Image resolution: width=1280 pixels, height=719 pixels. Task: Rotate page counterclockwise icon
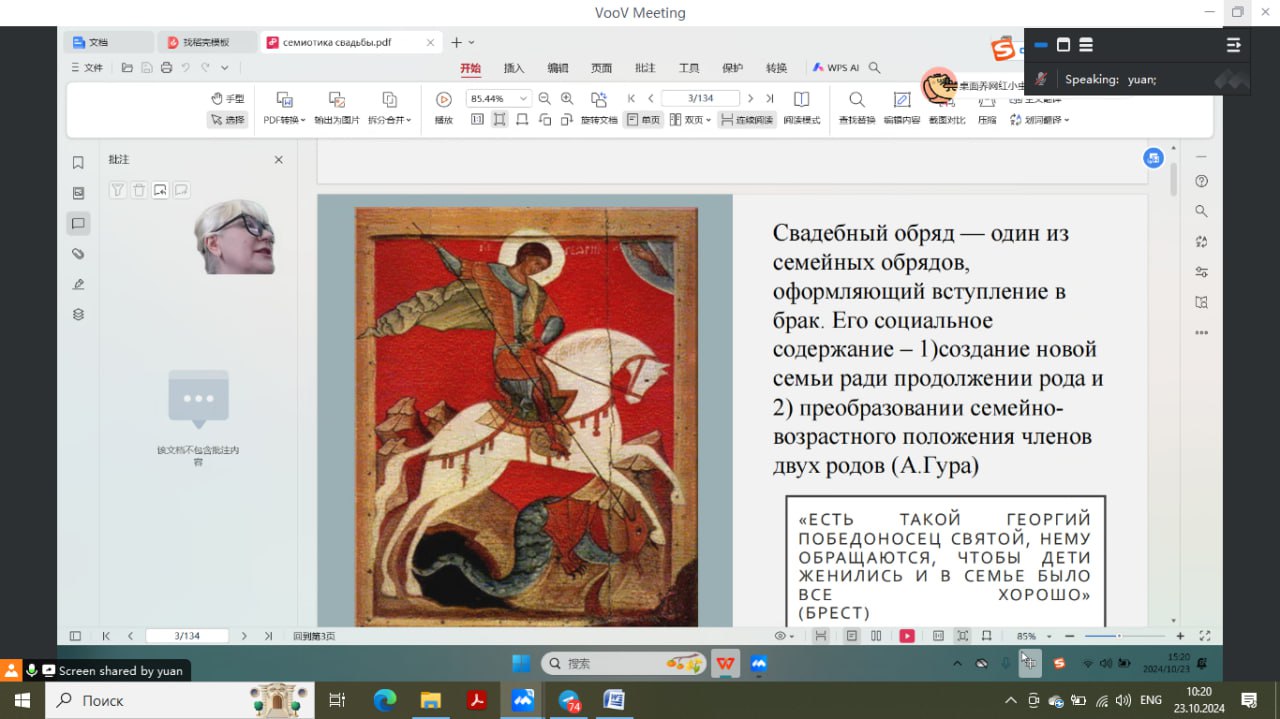click(545, 120)
